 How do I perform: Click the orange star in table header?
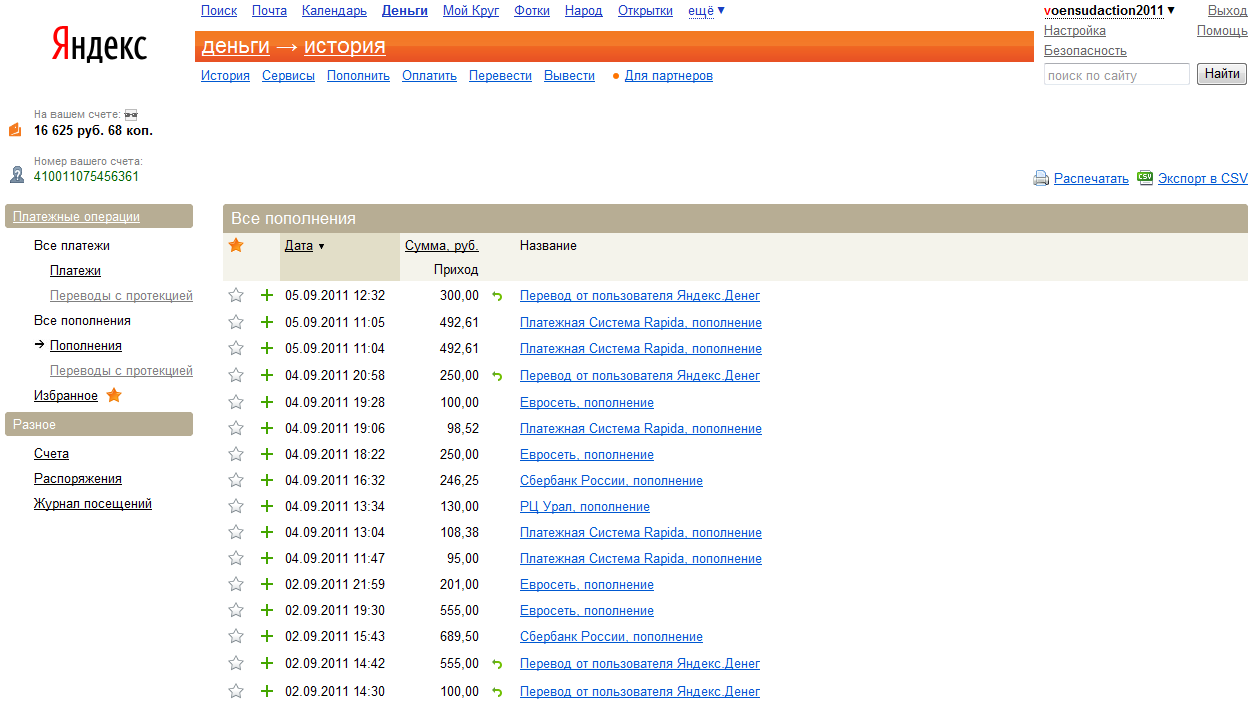click(x=236, y=245)
